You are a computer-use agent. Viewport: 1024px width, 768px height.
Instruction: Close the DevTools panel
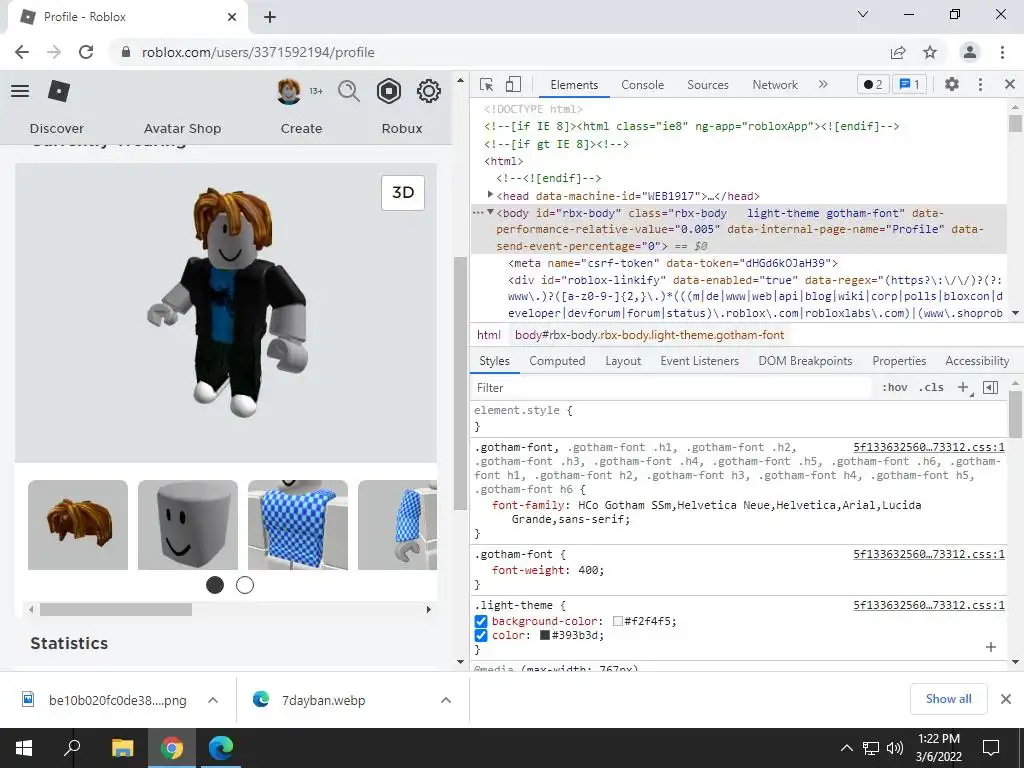pyautogui.click(x=1010, y=84)
